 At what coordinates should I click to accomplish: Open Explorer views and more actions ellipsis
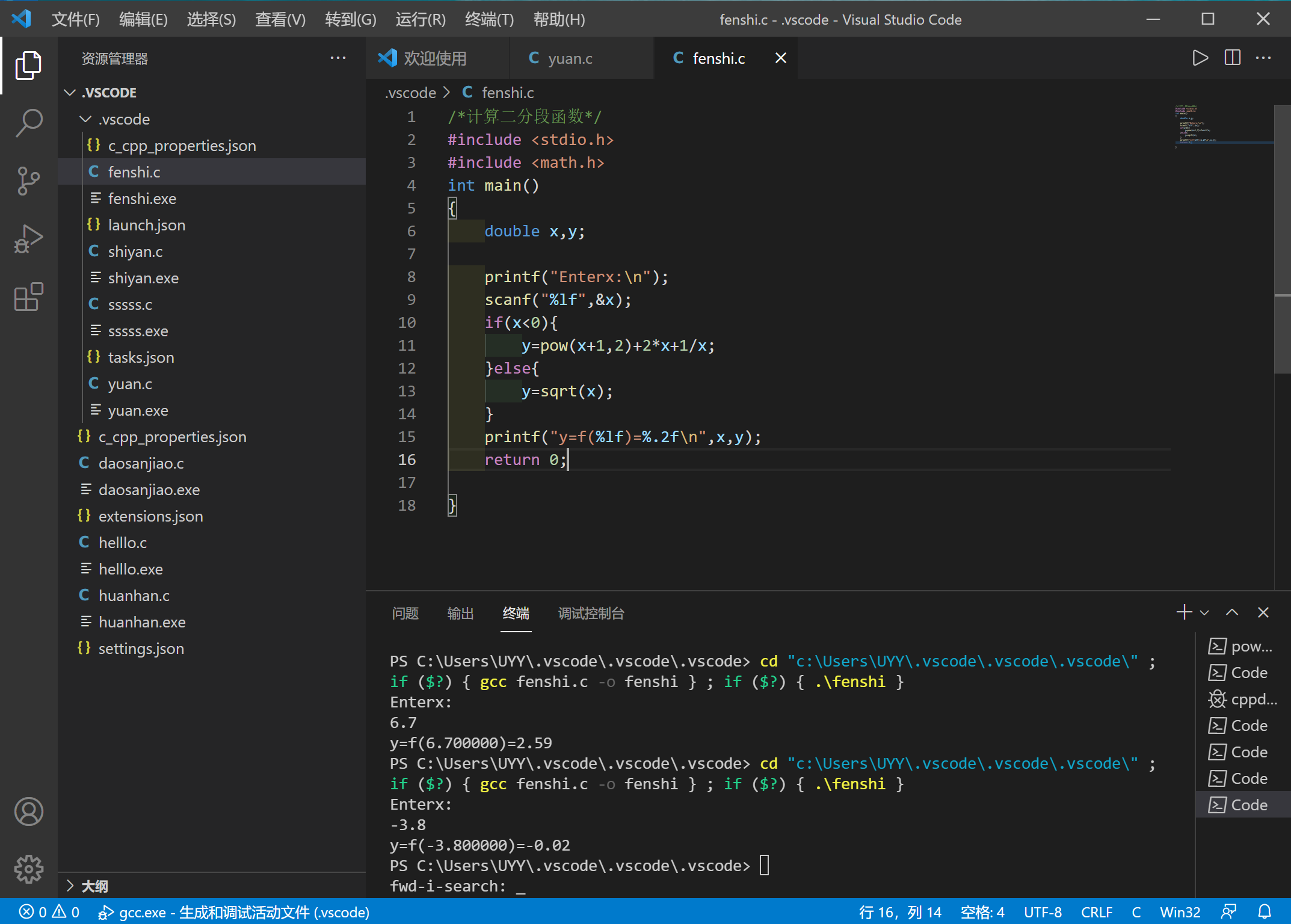pos(338,58)
